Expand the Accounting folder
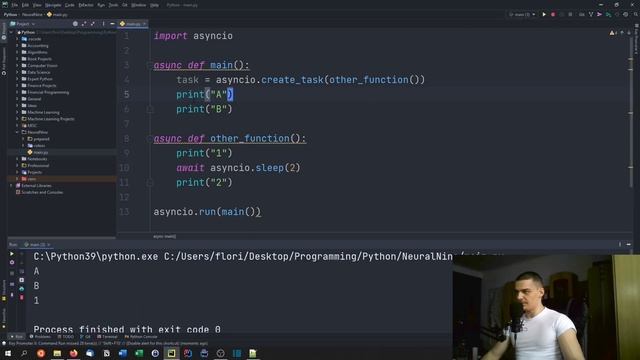640x360 pixels. pos(18,46)
